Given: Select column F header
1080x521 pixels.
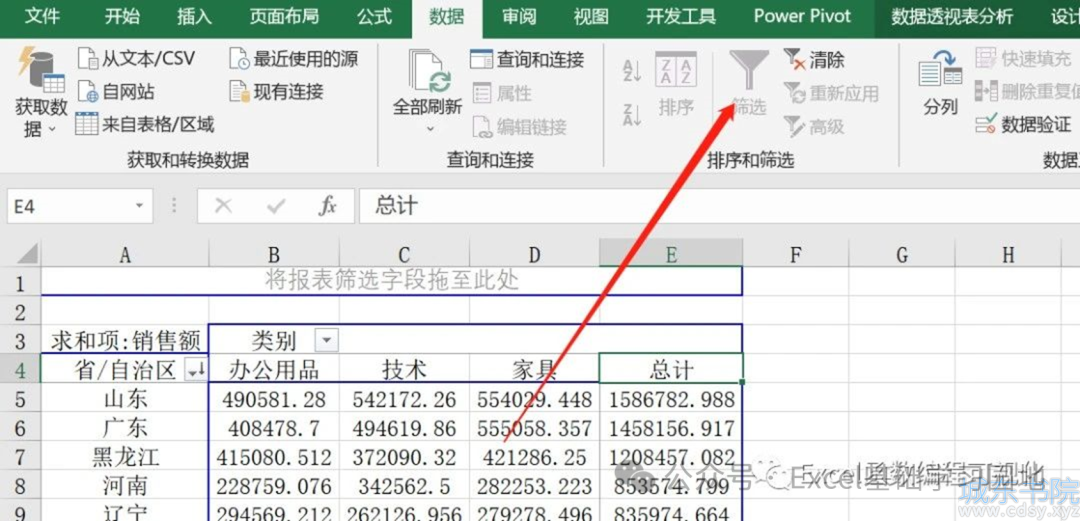Looking at the screenshot, I should coord(796,255).
